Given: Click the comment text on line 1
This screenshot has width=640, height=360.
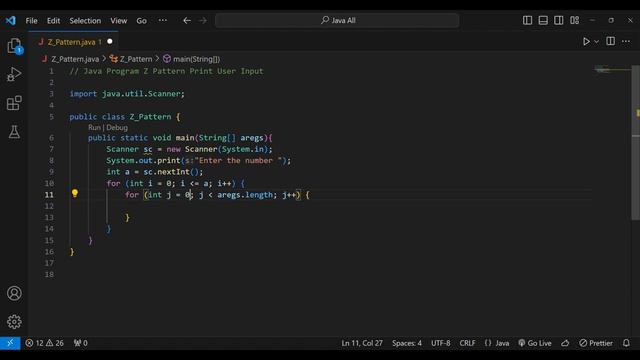Looking at the screenshot, I should [166, 71].
